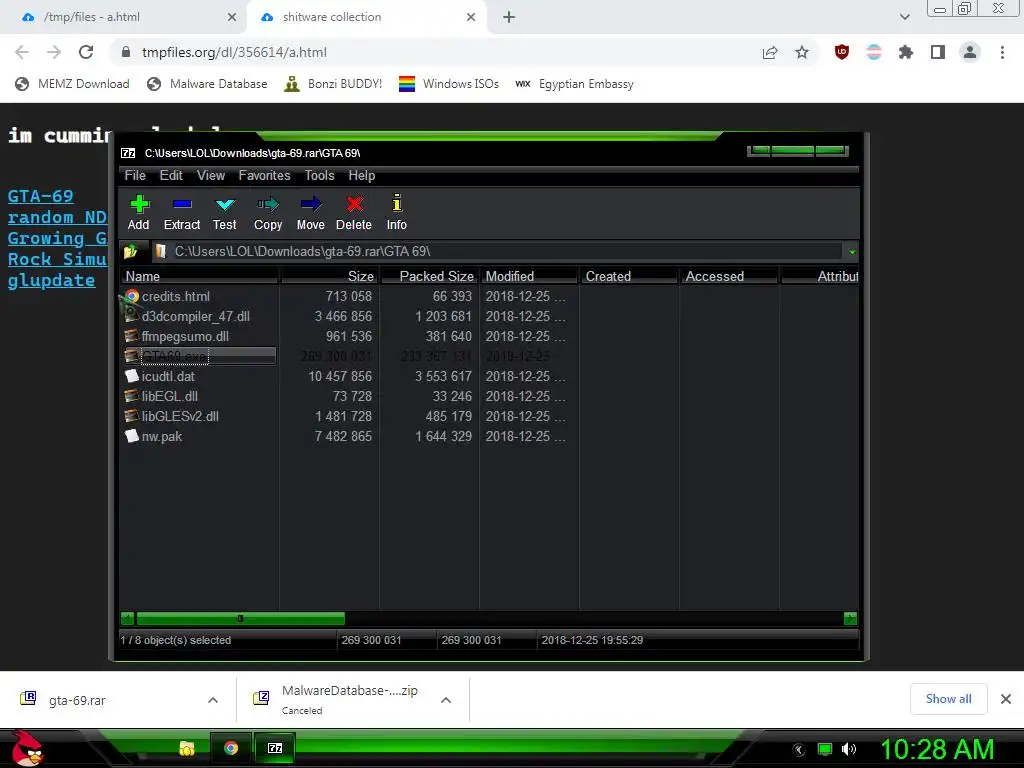The width and height of the screenshot is (1024, 768).
Task: Click the 7-Zip address path field
Action: pos(498,251)
